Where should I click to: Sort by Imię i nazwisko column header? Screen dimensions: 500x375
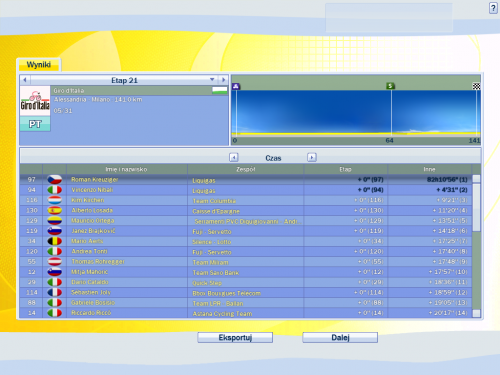(127, 169)
